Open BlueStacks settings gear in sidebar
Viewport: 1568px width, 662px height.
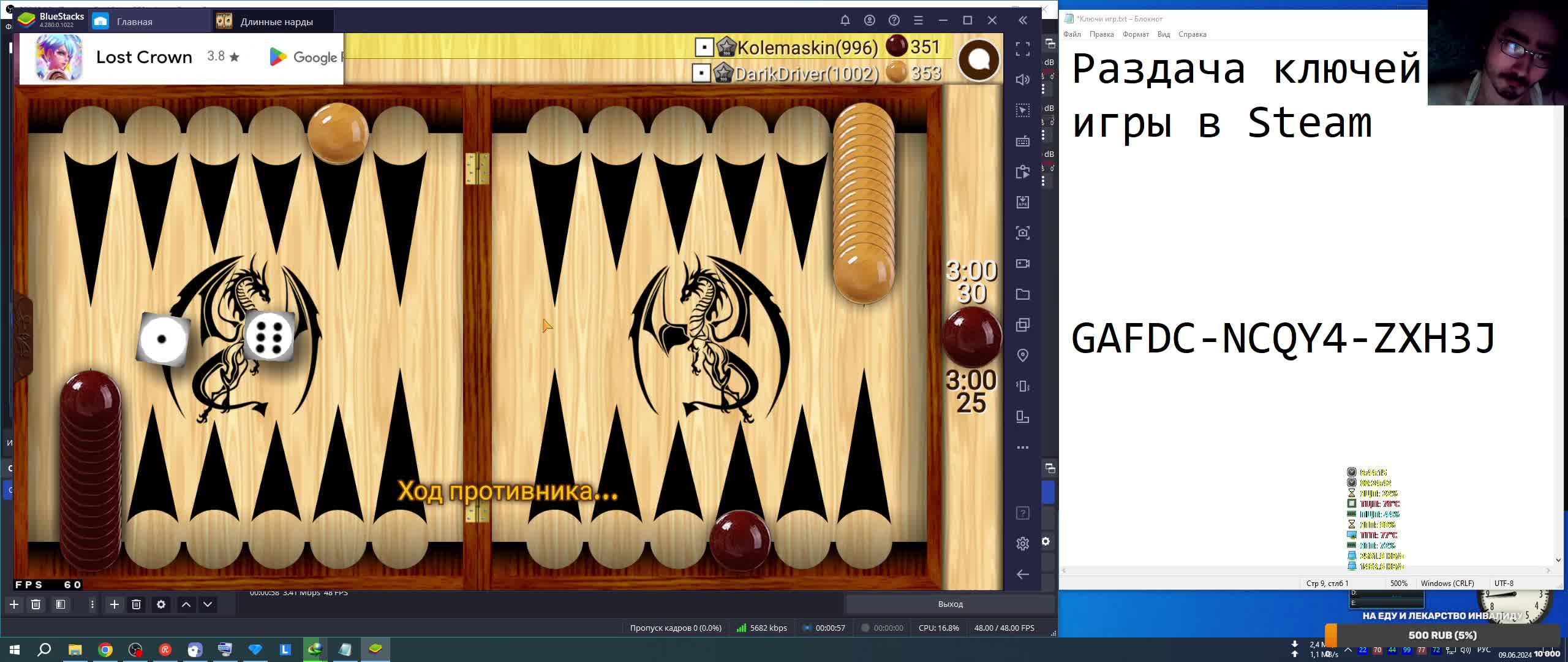coord(1022,544)
